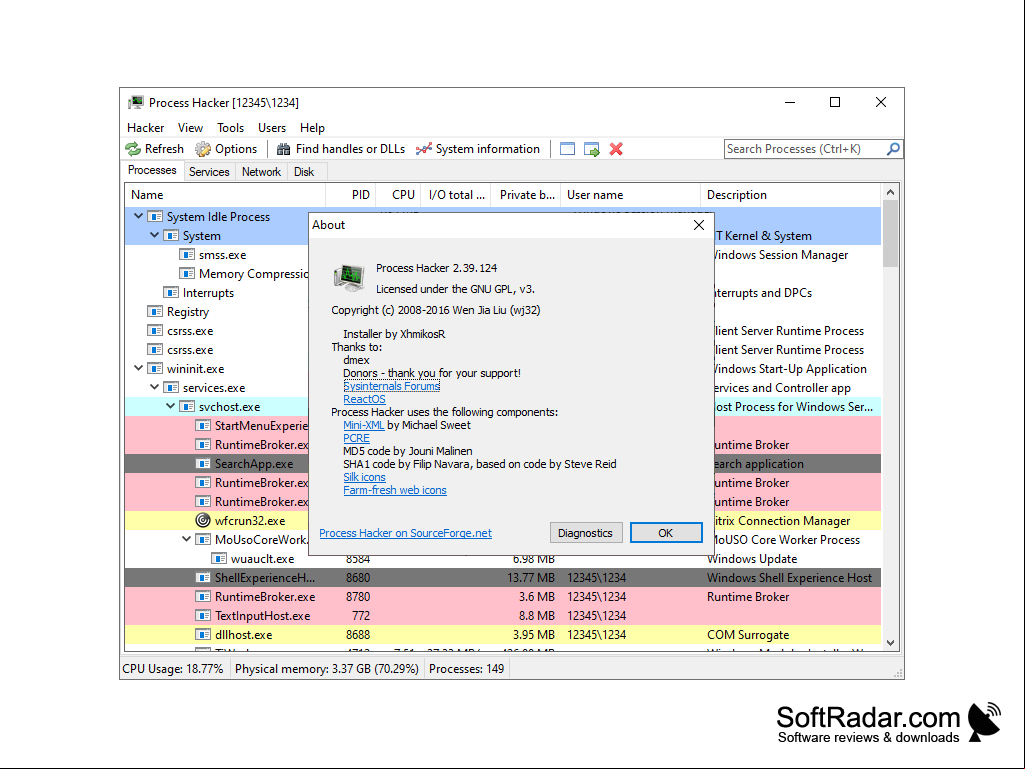Switch to the Services tab
This screenshot has height=769, width=1025.
pos(209,172)
